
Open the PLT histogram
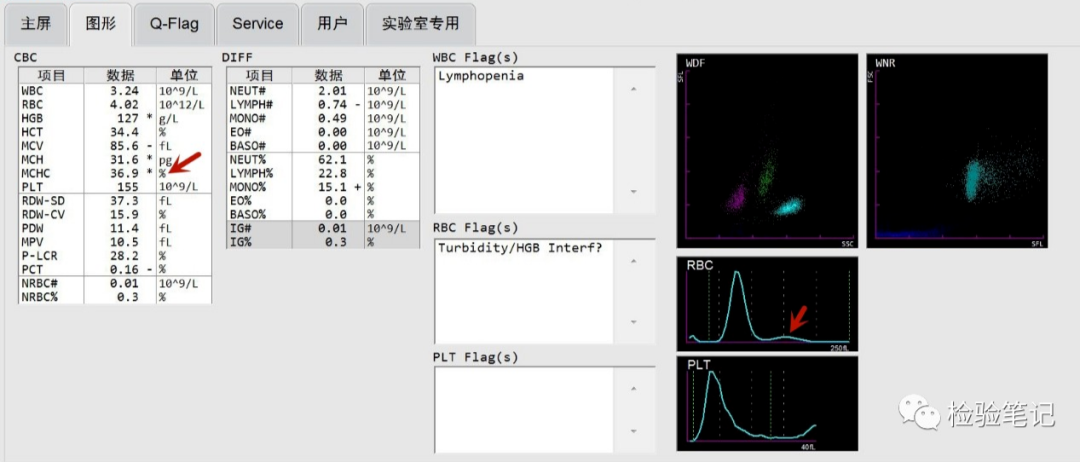click(767, 403)
